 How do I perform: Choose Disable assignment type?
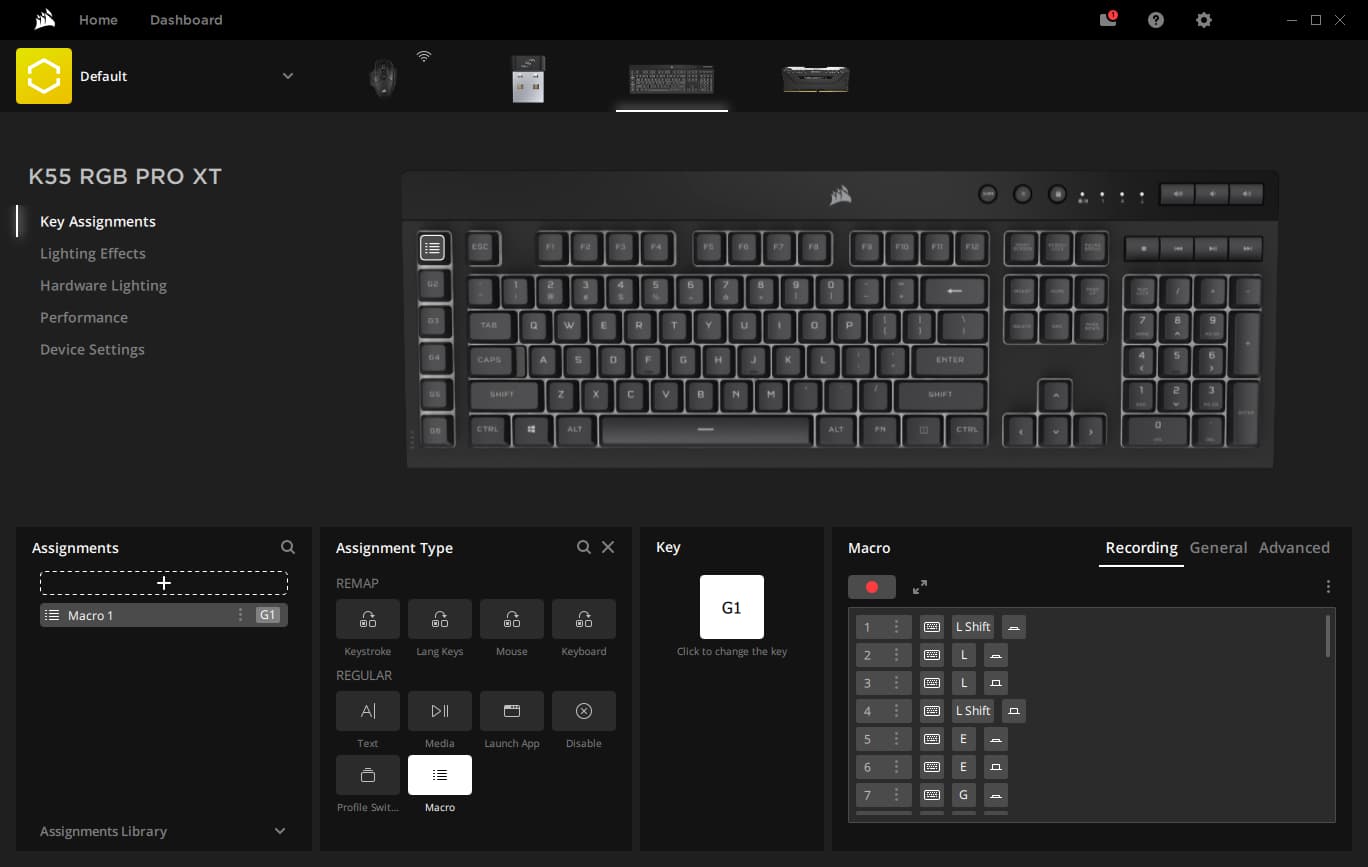(584, 711)
